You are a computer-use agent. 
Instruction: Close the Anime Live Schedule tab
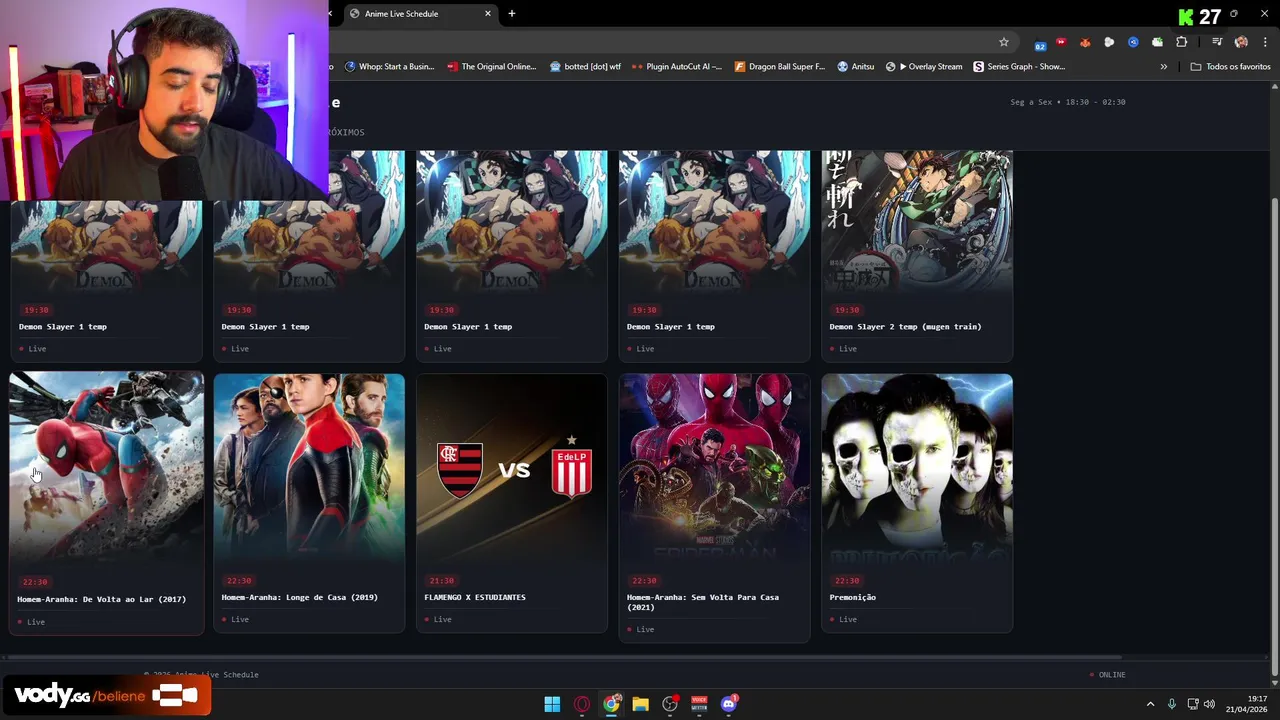[488, 14]
